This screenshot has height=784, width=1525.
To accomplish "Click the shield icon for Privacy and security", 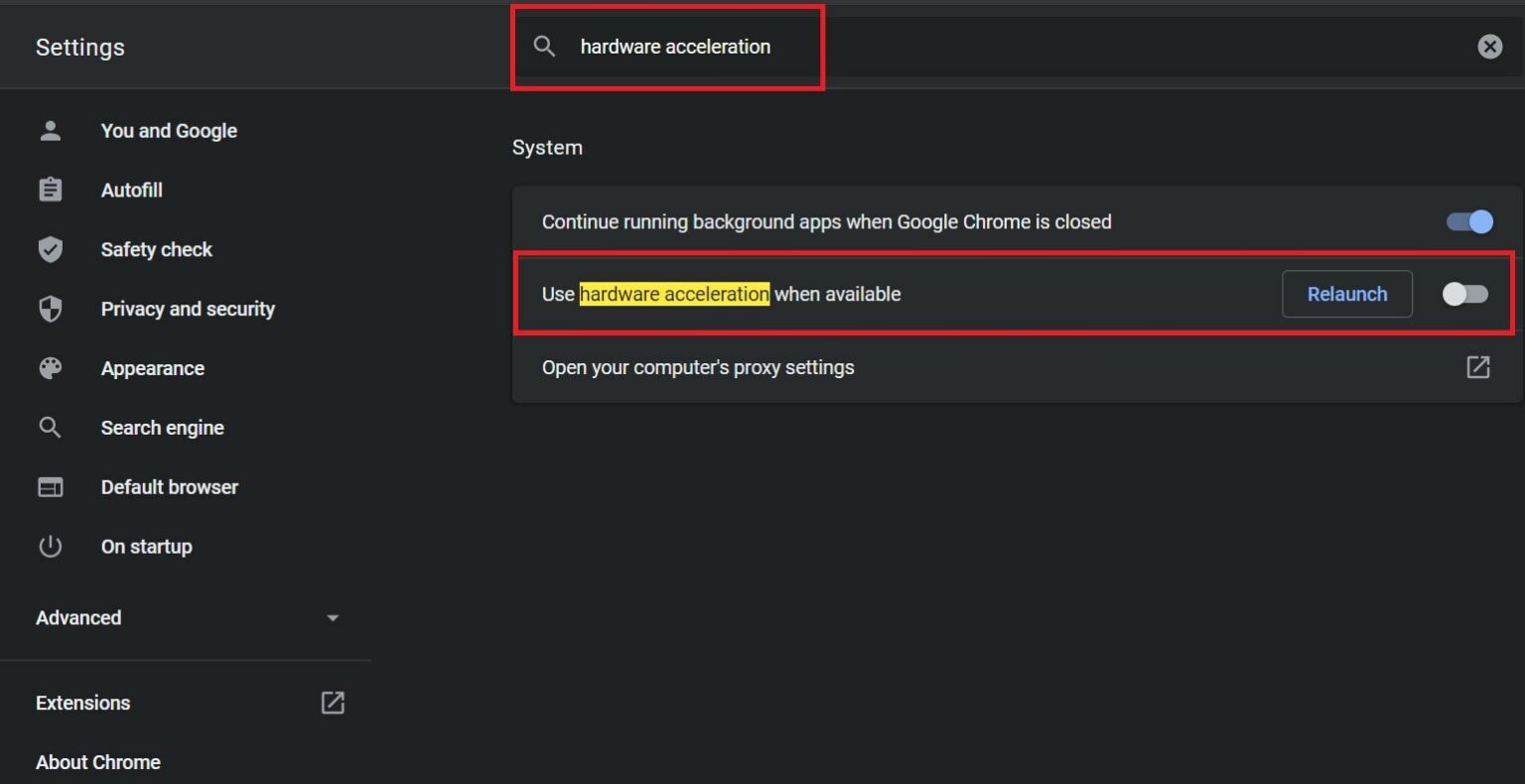I will click(x=50, y=309).
